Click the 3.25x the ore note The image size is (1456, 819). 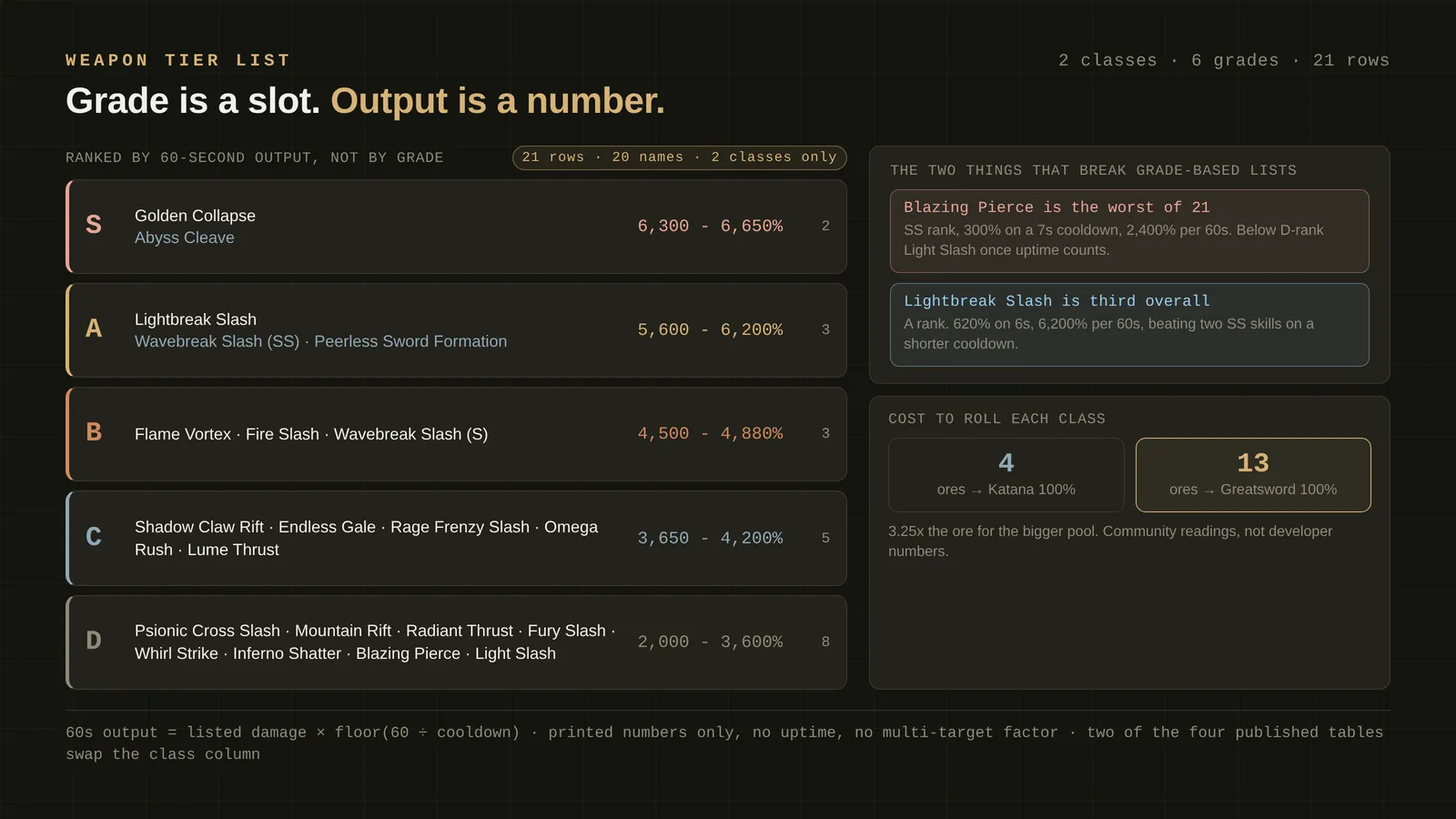(x=1110, y=541)
